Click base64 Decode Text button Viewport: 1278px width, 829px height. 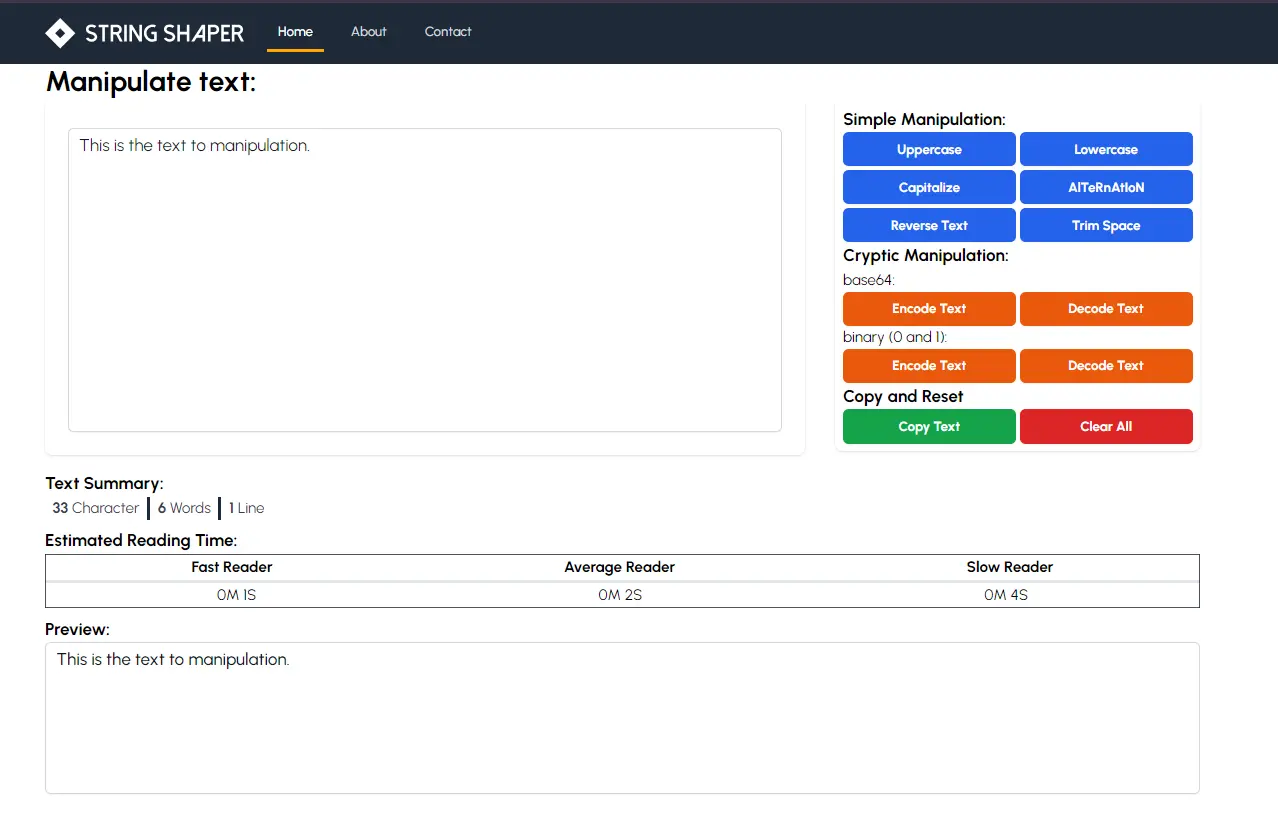[1106, 308]
